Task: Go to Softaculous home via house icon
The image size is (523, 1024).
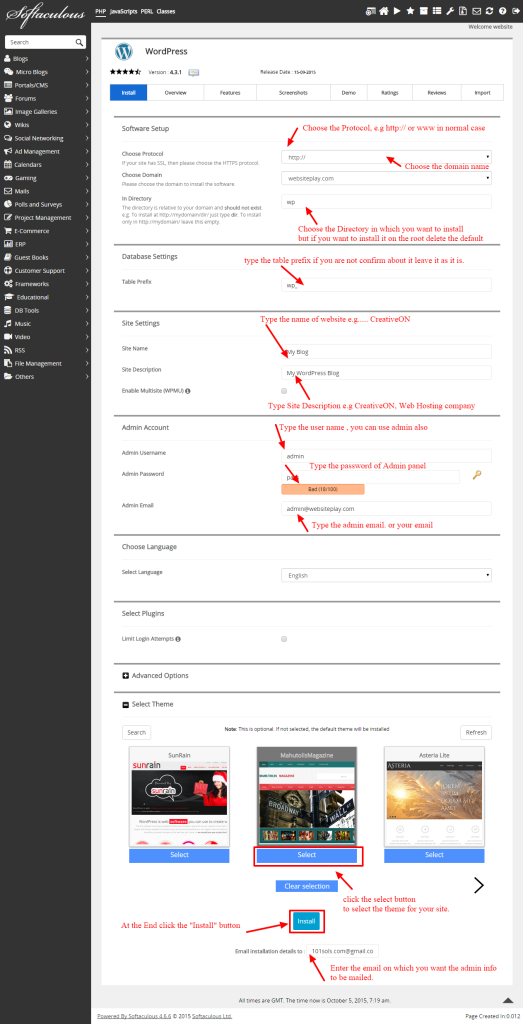Action: point(384,11)
